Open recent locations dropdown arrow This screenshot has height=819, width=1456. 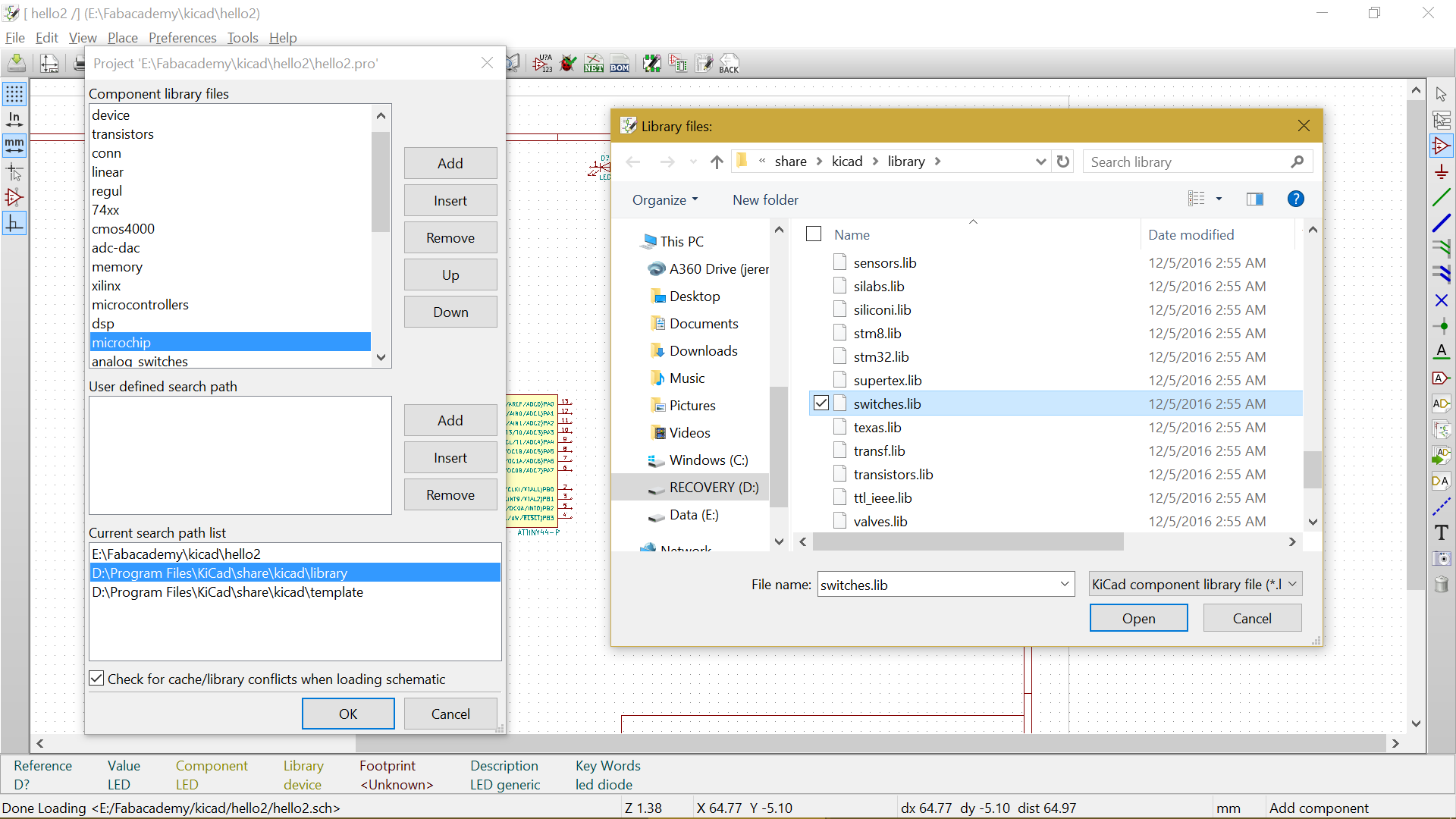click(693, 162)
